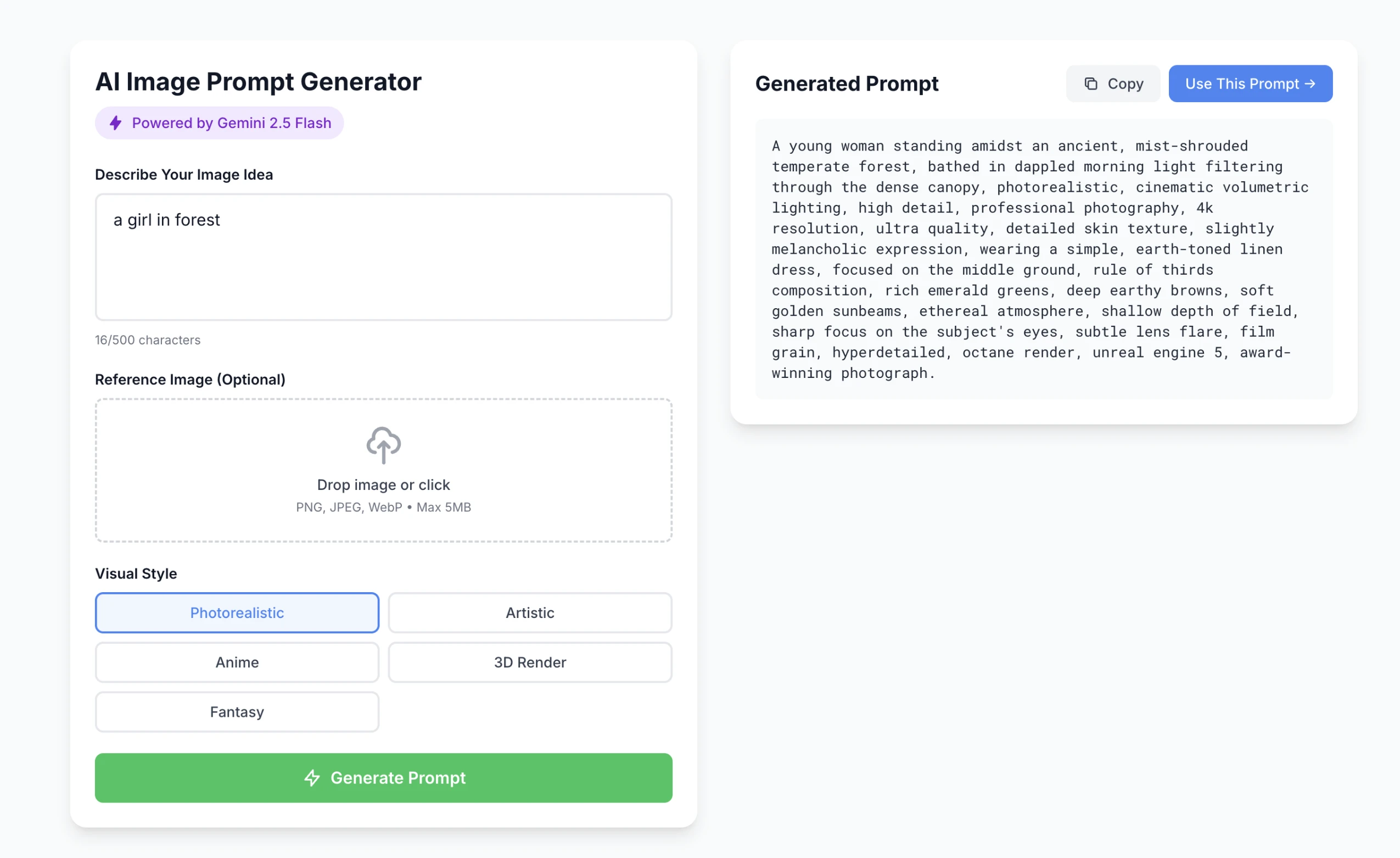Click the Powered by Gemini 2.5 Flash badge

click(219, 122)
